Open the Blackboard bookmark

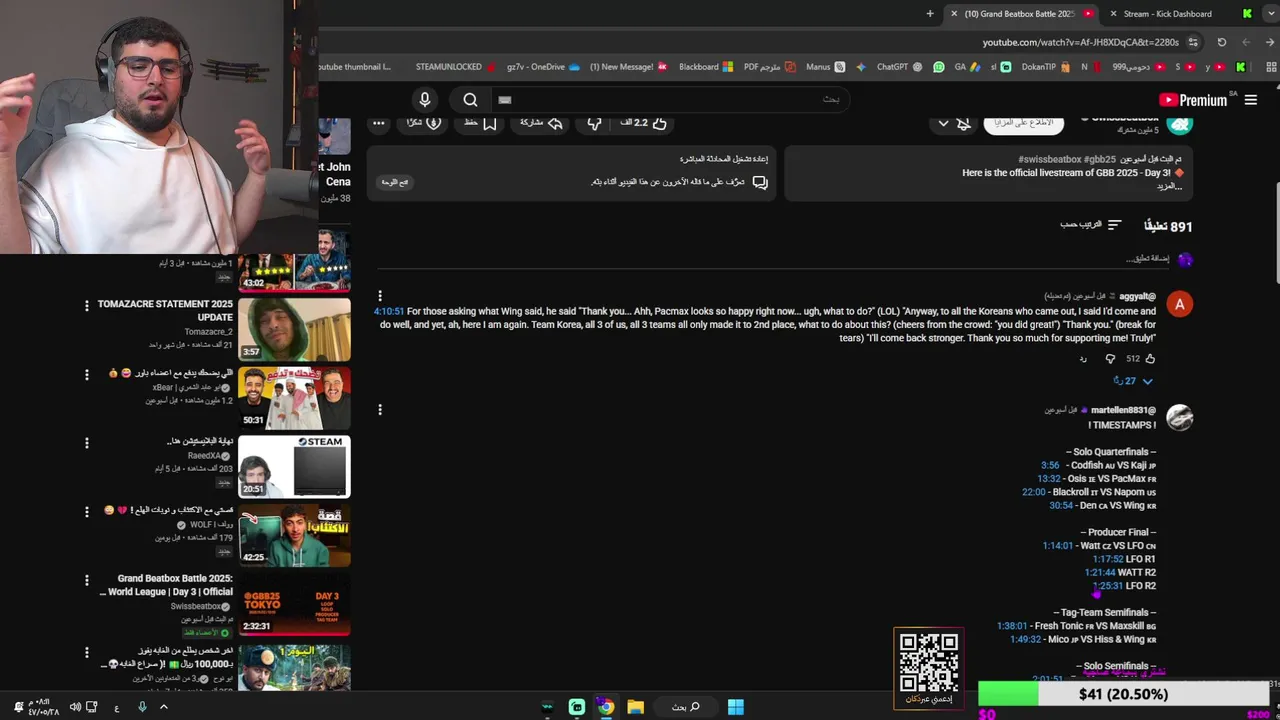point(706,67)
